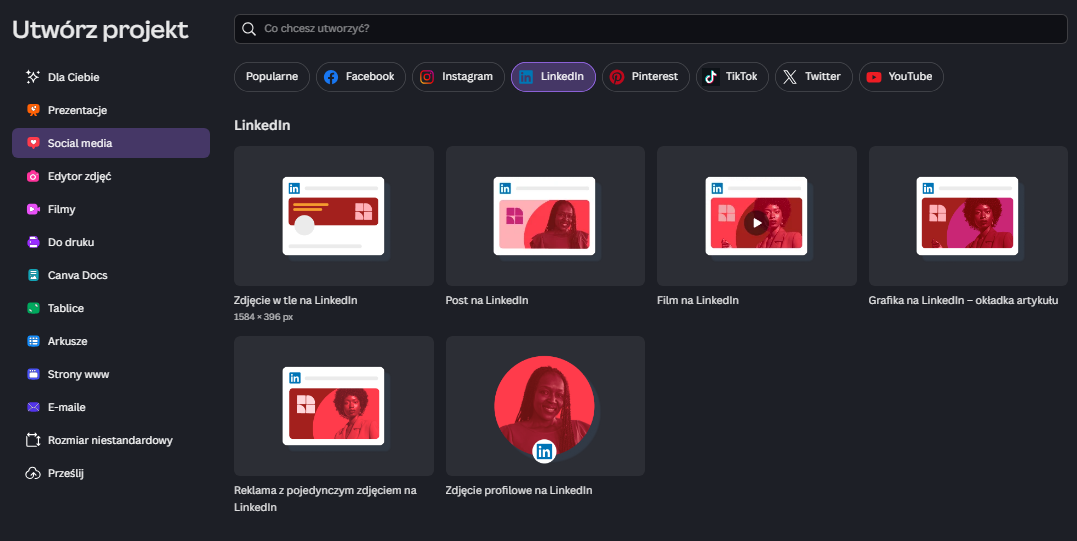Image resolution: width=1077 pixels, height=541 pixels.
Task: Open the Do druku category
Action: click(111, 242)
